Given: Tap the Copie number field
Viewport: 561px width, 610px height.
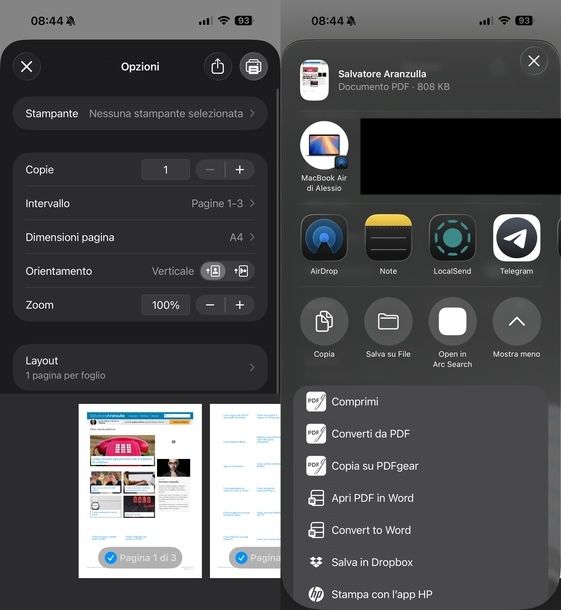Looking at the screenshot, I should pos(166,170).
